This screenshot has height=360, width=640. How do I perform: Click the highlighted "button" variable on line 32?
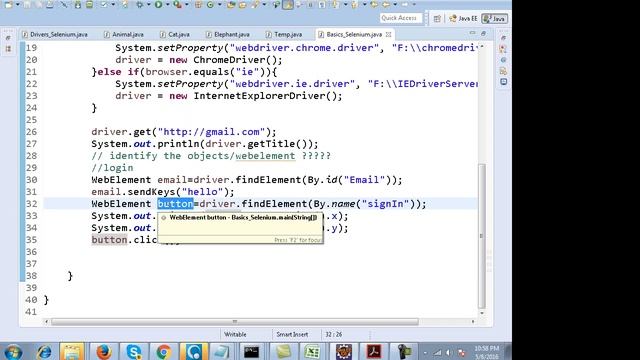[x=176, y=204]
